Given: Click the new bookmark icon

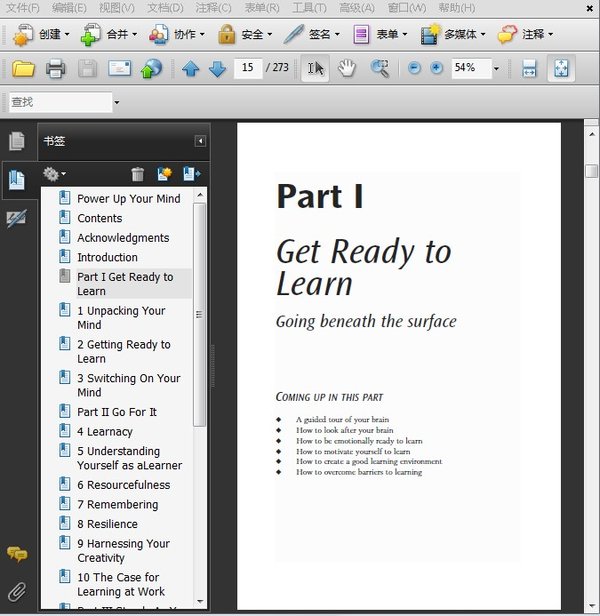Looking at the screenshot, I should coord(164,174).
